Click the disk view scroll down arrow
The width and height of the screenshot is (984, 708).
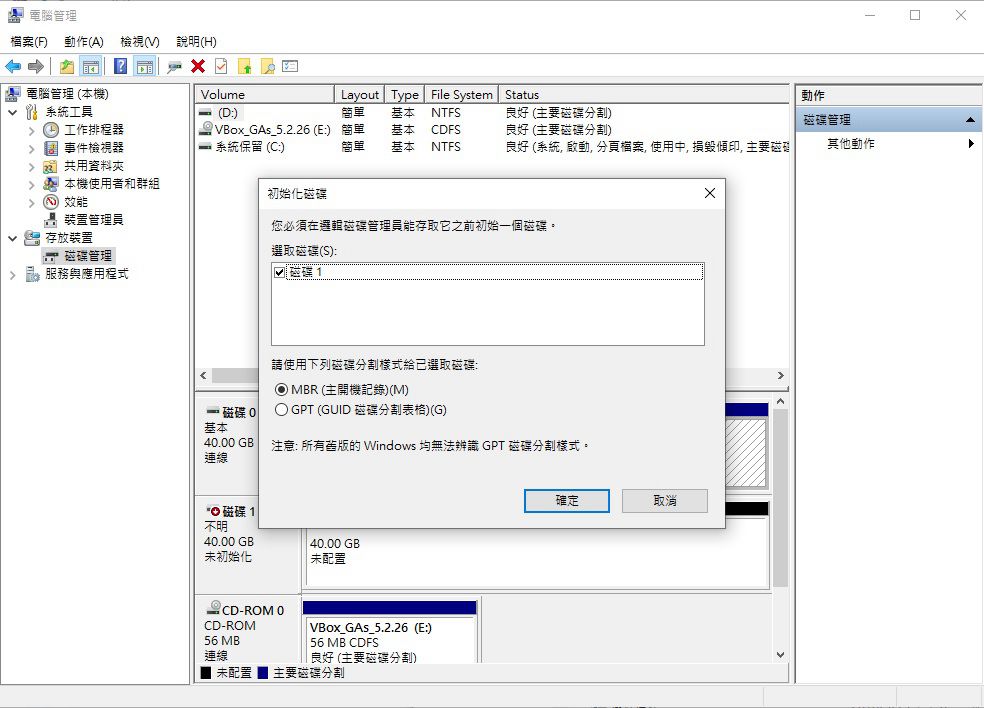point(780,655)
